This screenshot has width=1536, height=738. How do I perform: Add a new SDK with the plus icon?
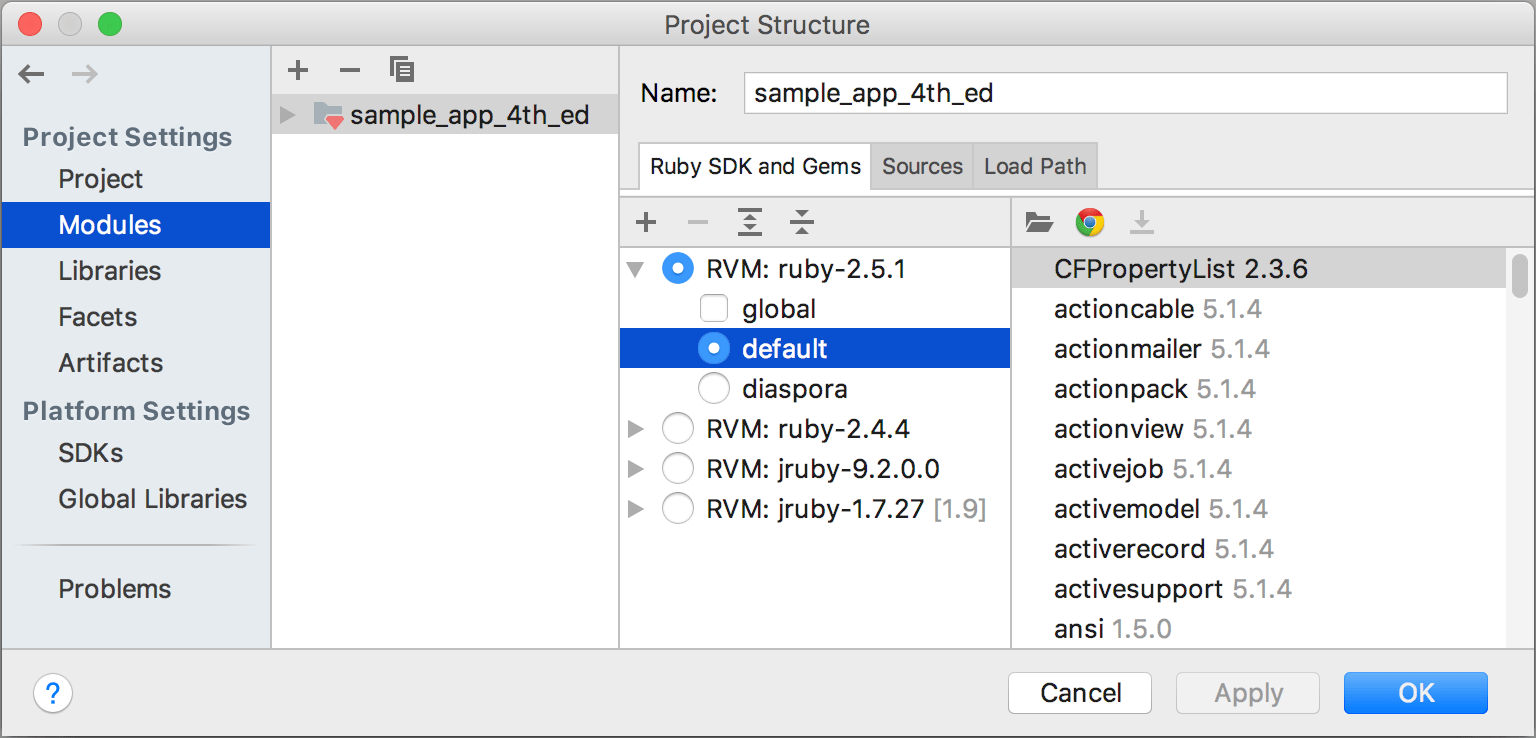(x=645, y=222)
